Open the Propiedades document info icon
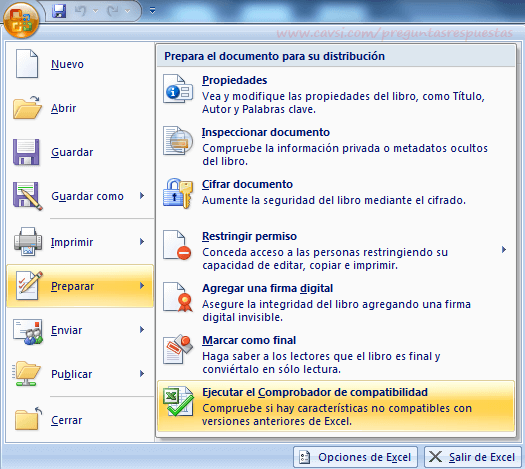This screenshot has height=469, width=525. coord(178,89)
